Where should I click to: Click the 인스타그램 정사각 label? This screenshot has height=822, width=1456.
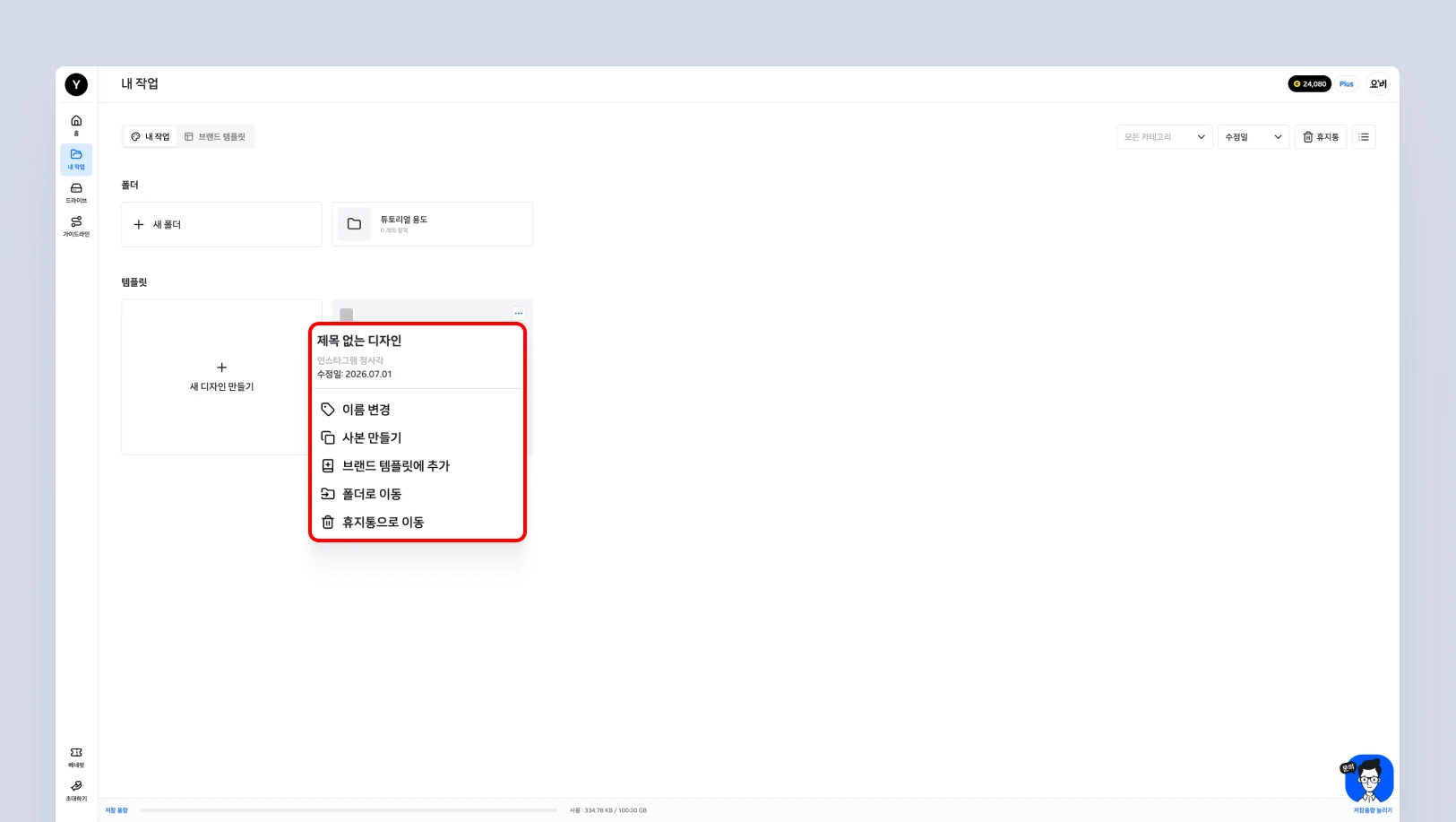350,360
